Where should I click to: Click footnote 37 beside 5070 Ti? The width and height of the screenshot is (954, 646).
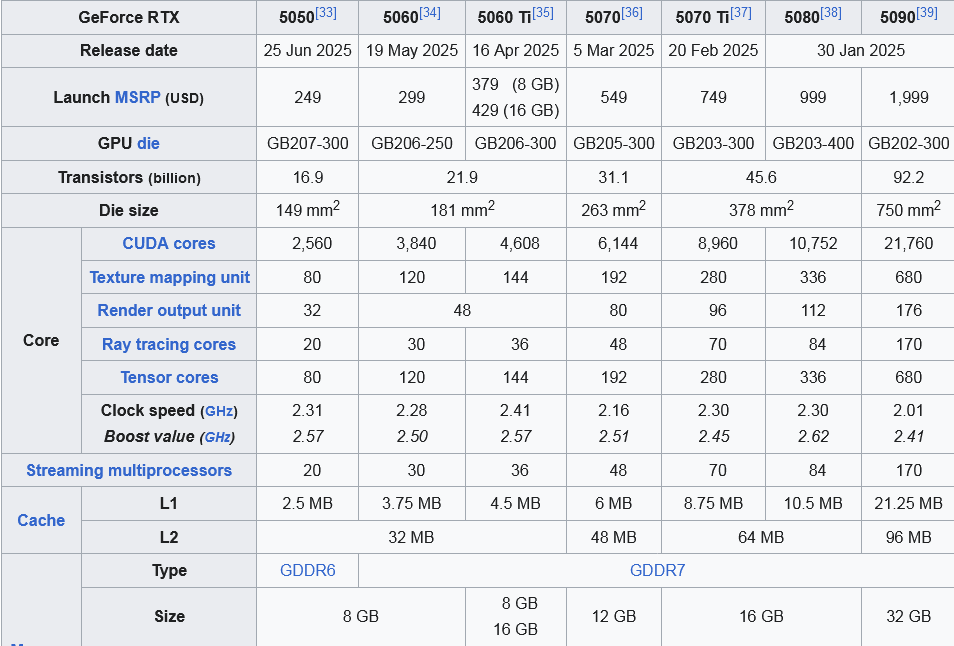739,12
